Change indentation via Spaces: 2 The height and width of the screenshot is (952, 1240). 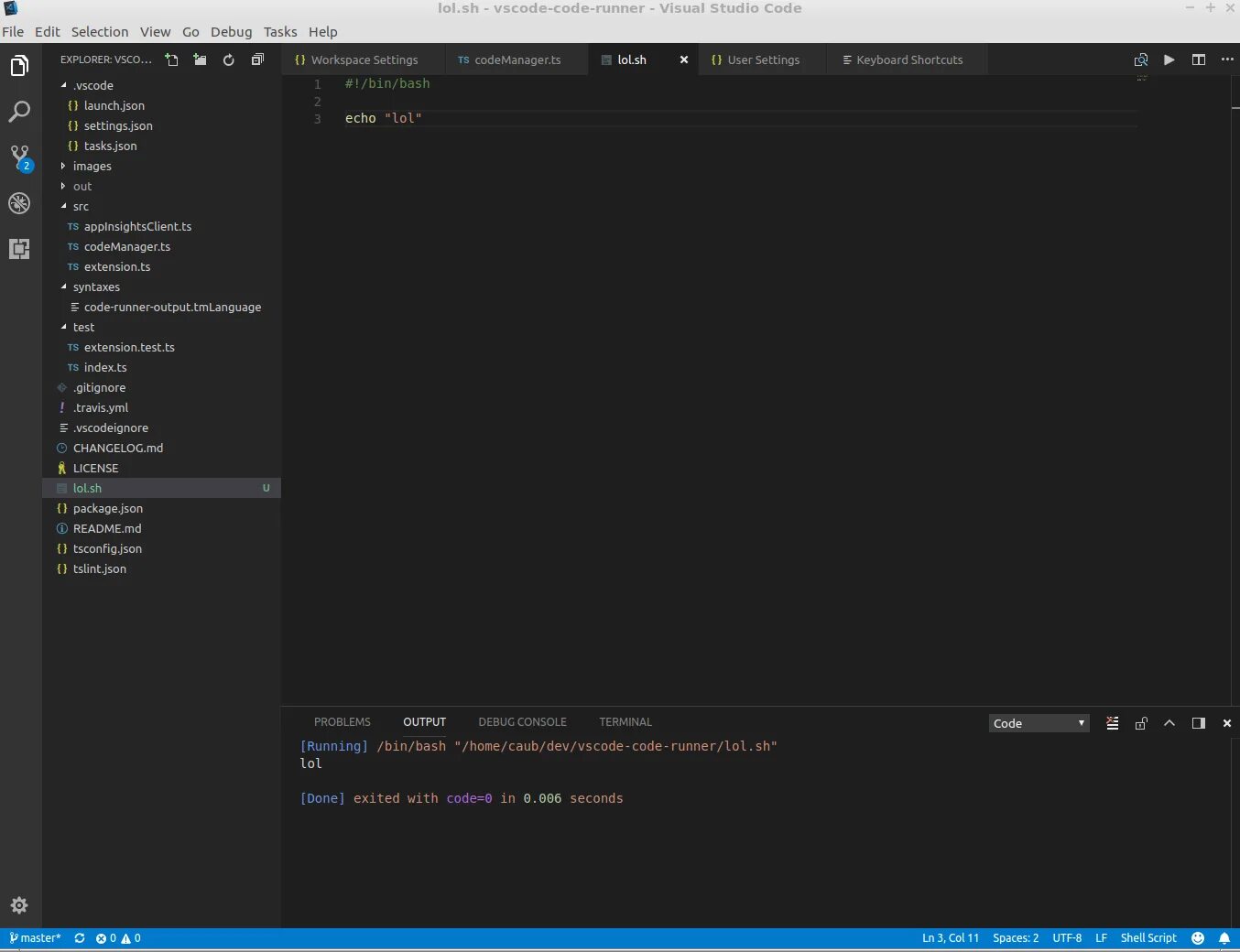[x=1016, y=938]
